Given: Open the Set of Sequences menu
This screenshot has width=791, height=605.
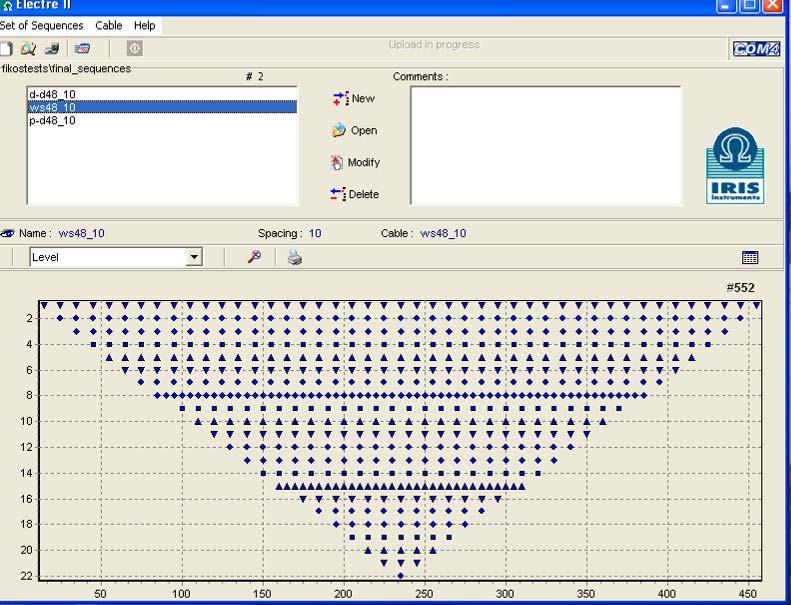Looking at the screenshot, I should (41, 25).
